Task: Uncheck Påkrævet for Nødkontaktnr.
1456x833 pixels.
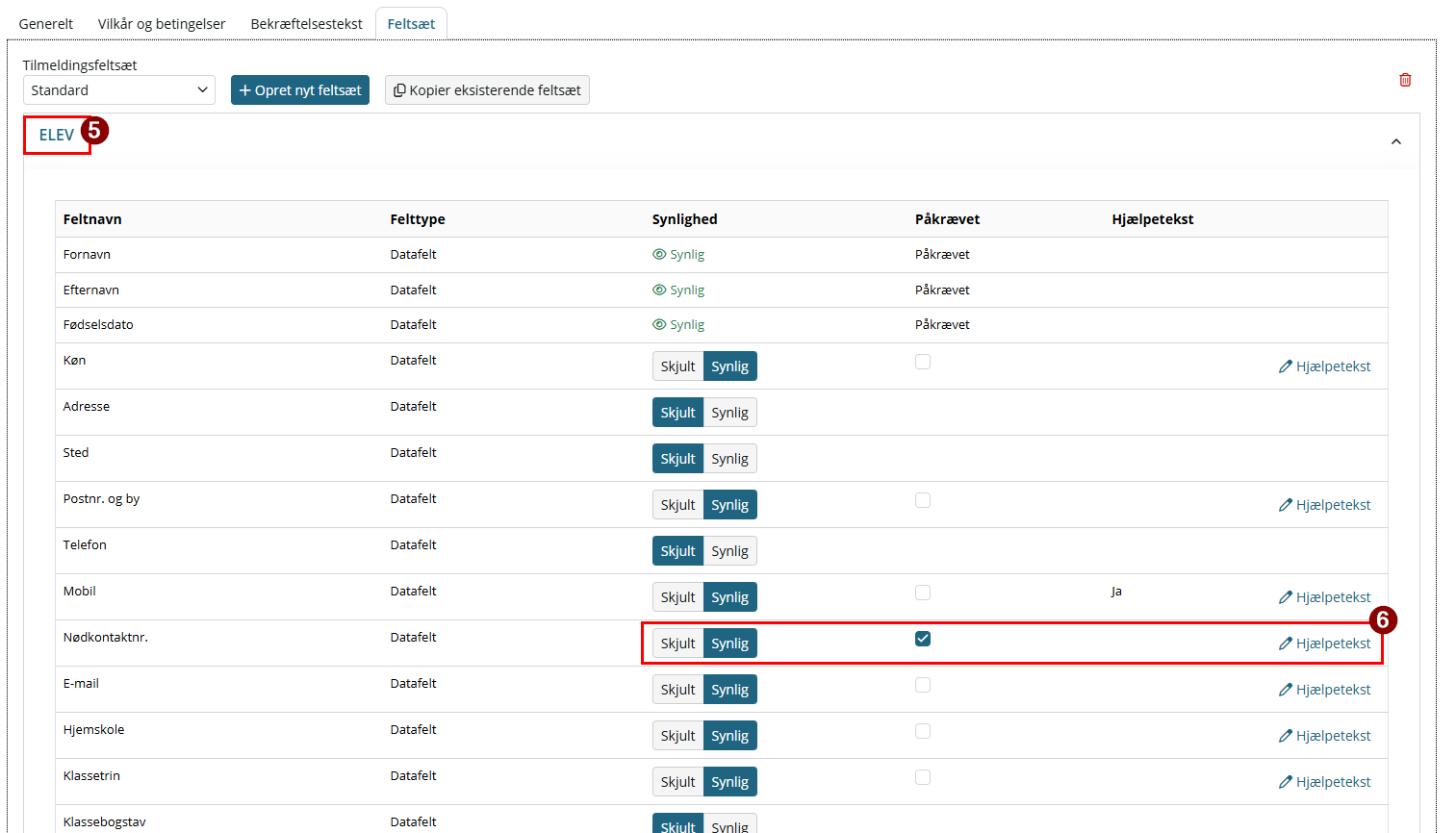Action: 923,639
